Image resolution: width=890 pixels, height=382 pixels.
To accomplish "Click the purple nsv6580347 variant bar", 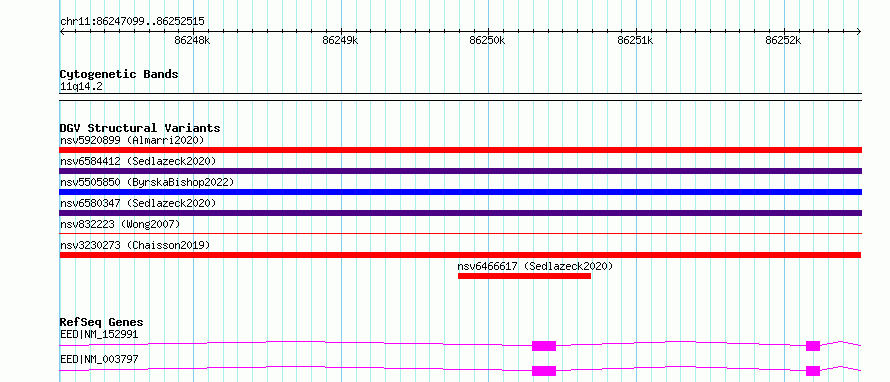I will click(x=460, y=213).
